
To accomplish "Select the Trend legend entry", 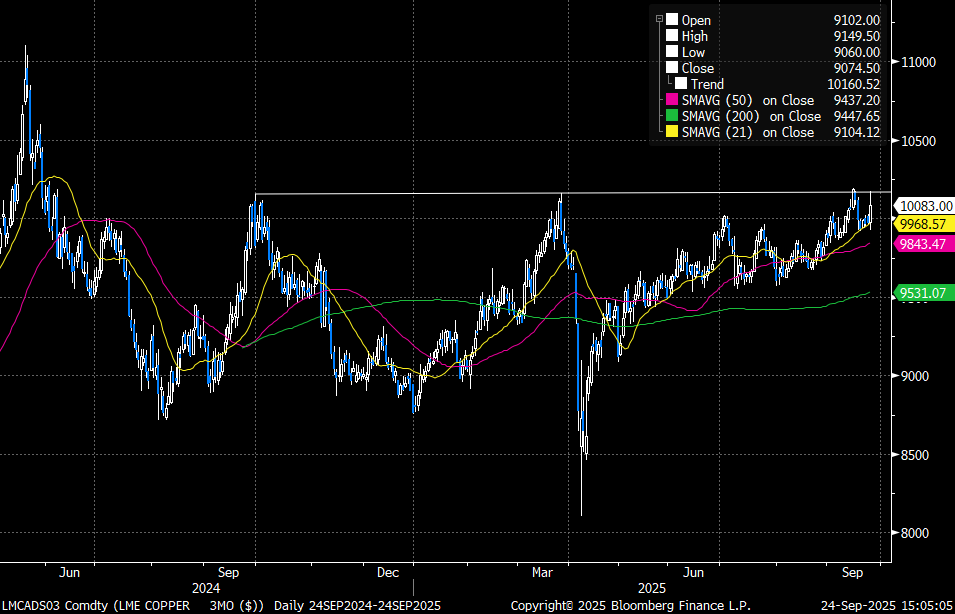I will (x=707, y=84).
